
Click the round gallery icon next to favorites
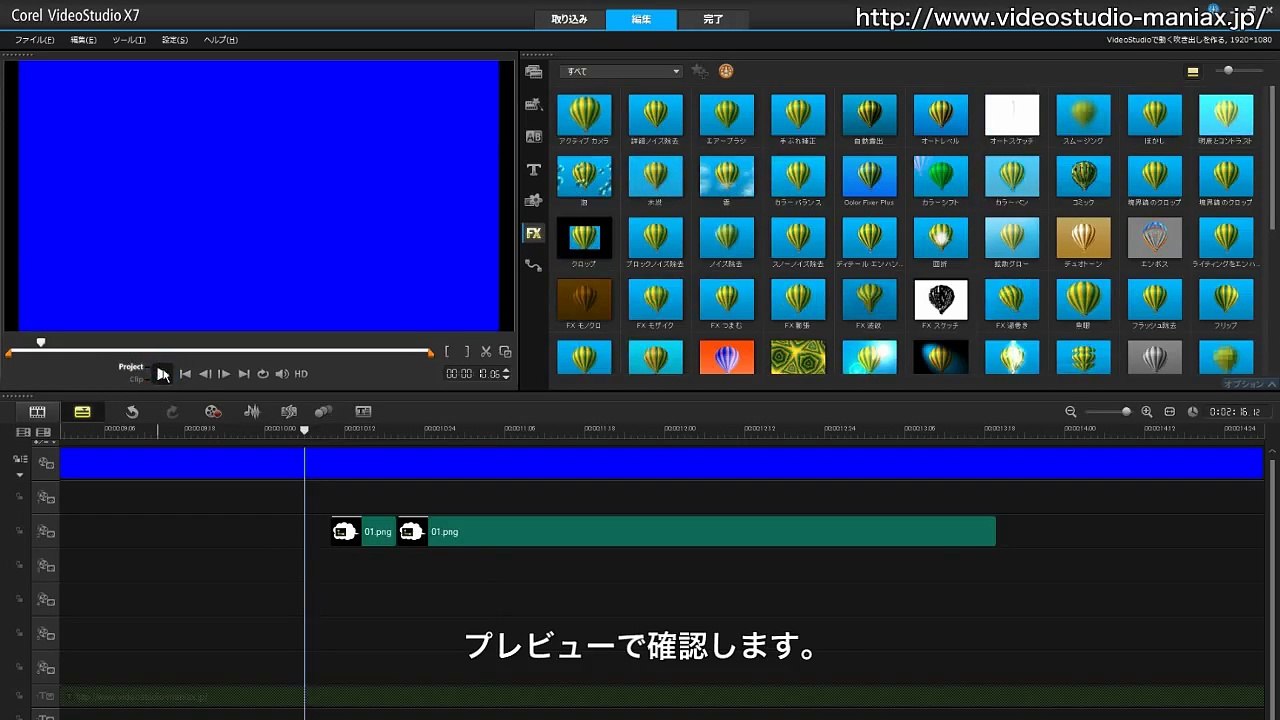(x=726, y=71)
